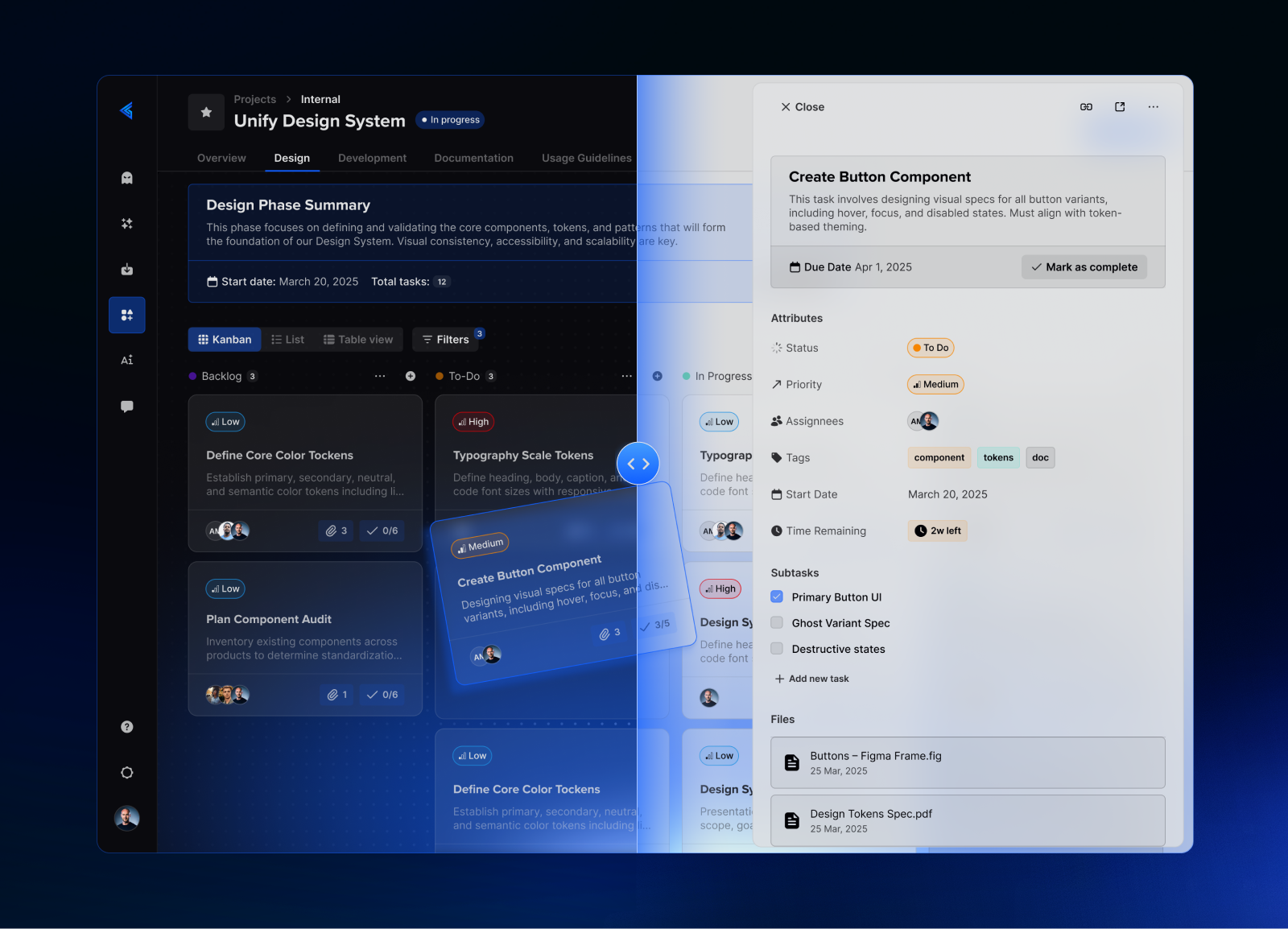Check the Destructive states subtask
Screen dimensions: 1288x929
pyautogui.click(x=776, y=648)
